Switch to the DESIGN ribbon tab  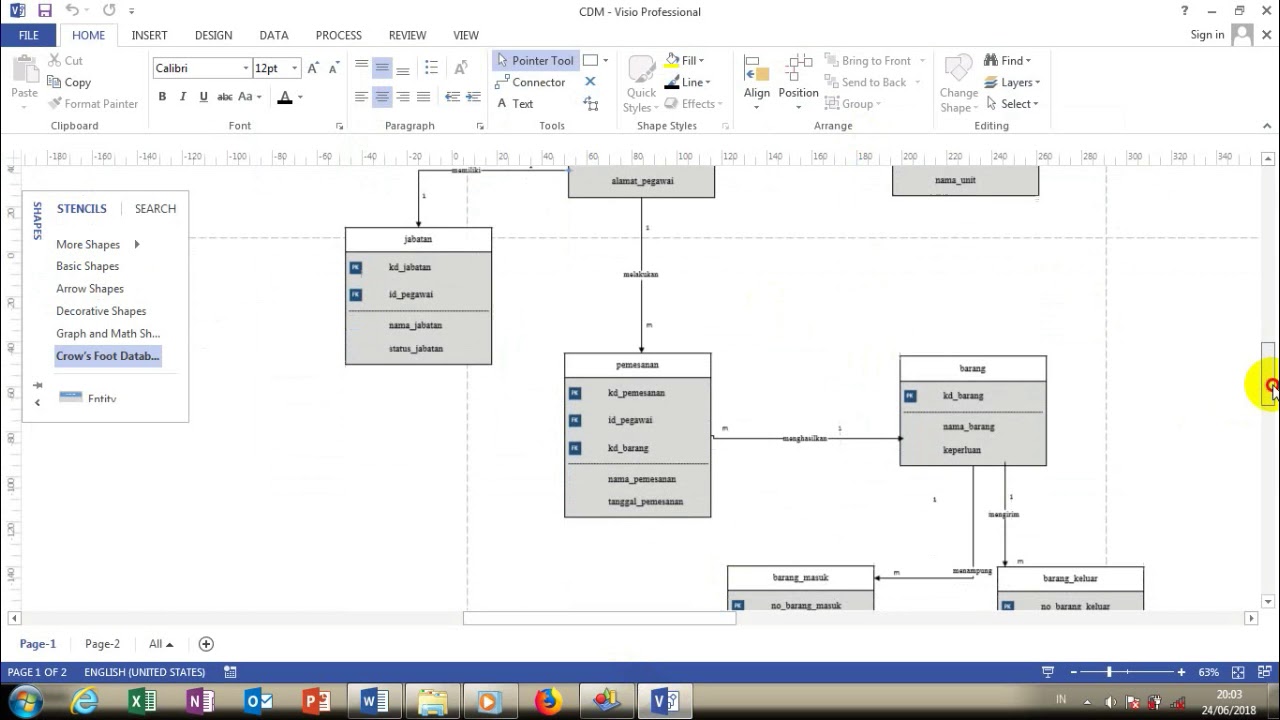point(213,35)
